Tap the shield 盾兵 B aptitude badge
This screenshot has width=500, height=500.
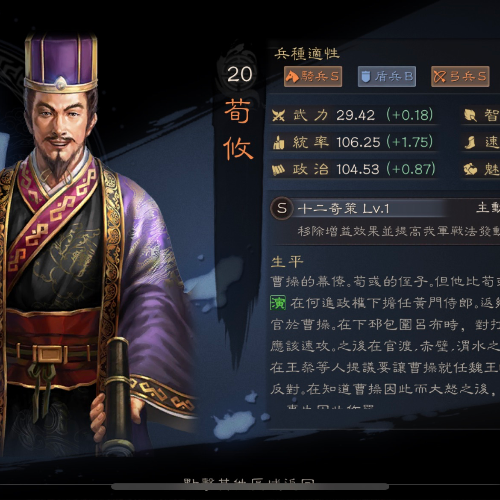(x=387, y=76)
